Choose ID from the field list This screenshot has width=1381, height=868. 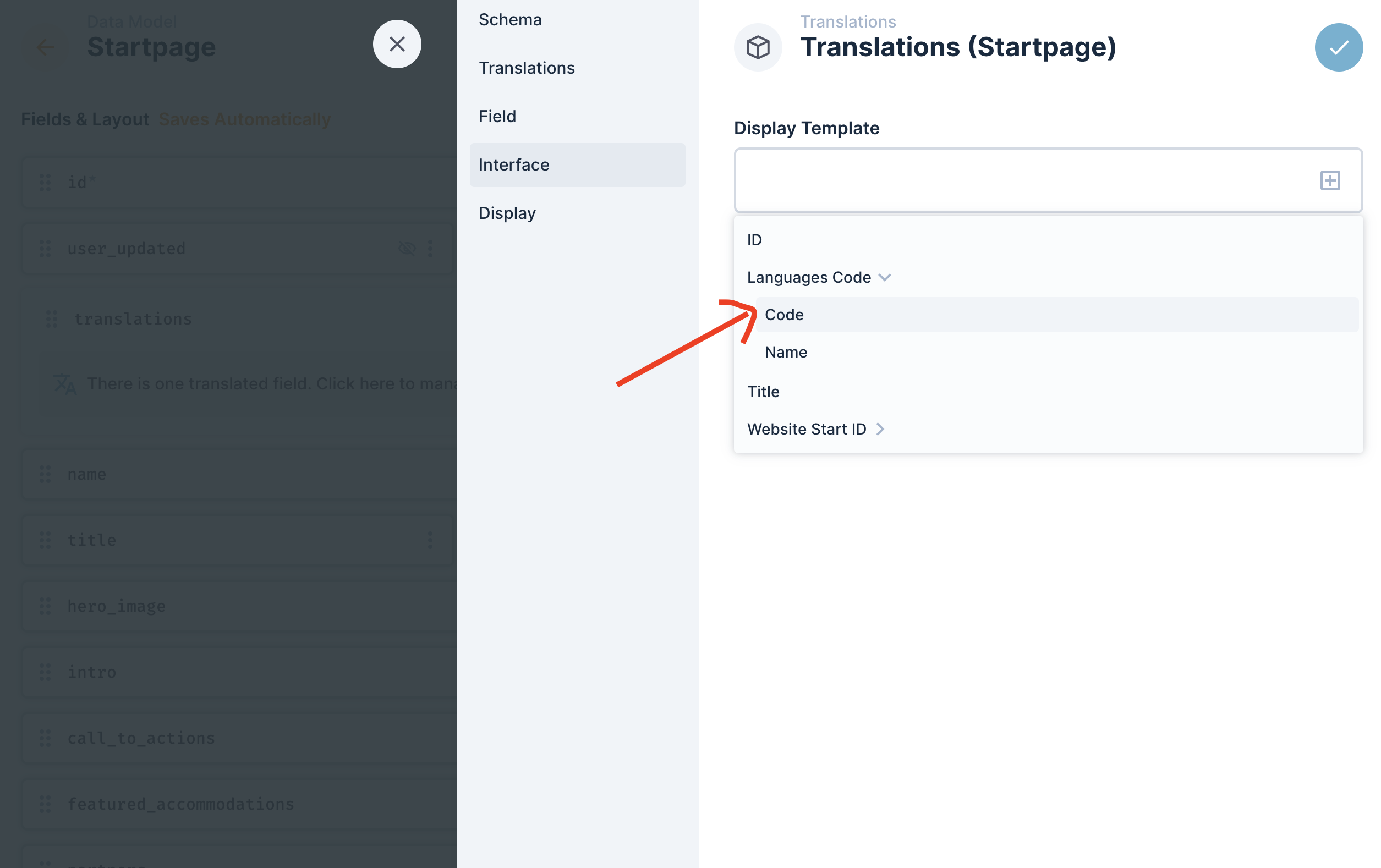pyautogui.click(x=1048, y=240)
